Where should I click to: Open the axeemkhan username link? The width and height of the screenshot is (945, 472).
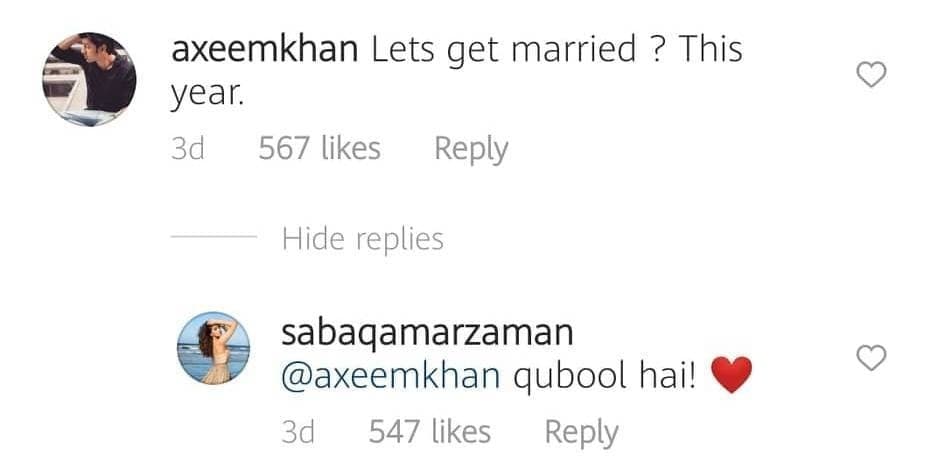click(x=265, y=49)
